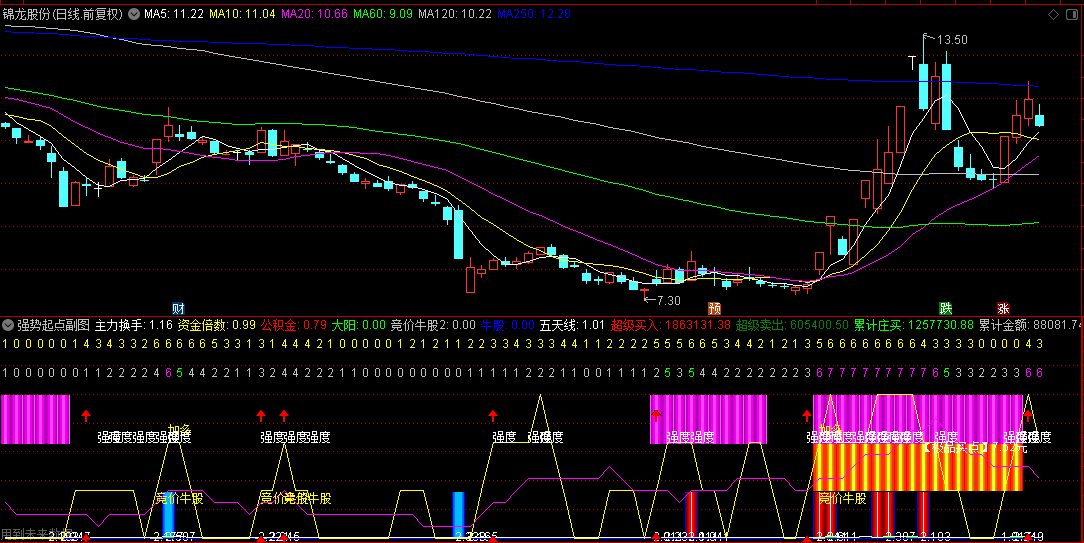Click the 超级买入: 1863131.38 value

tap(671, 324)
